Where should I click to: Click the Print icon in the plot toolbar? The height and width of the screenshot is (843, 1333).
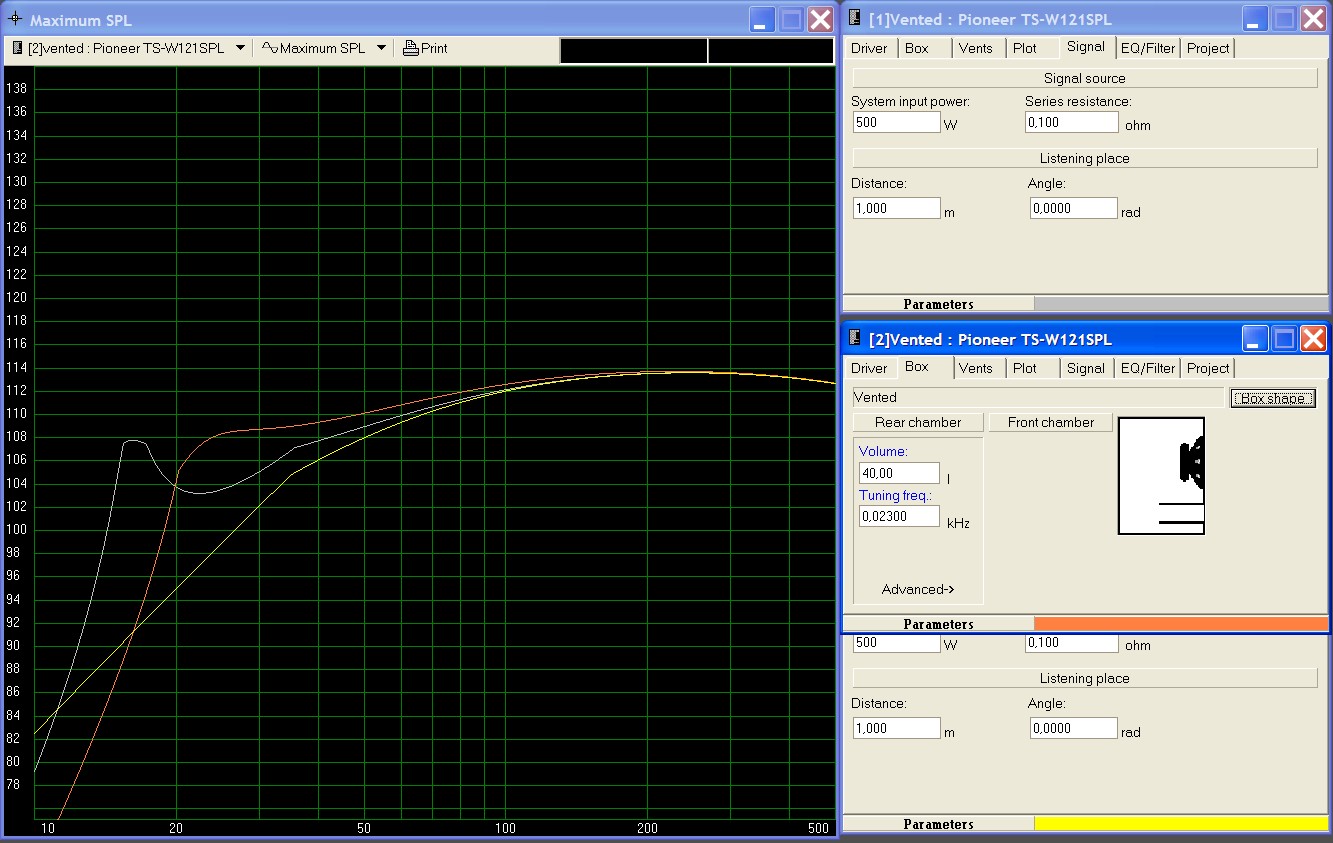[411, 48]
